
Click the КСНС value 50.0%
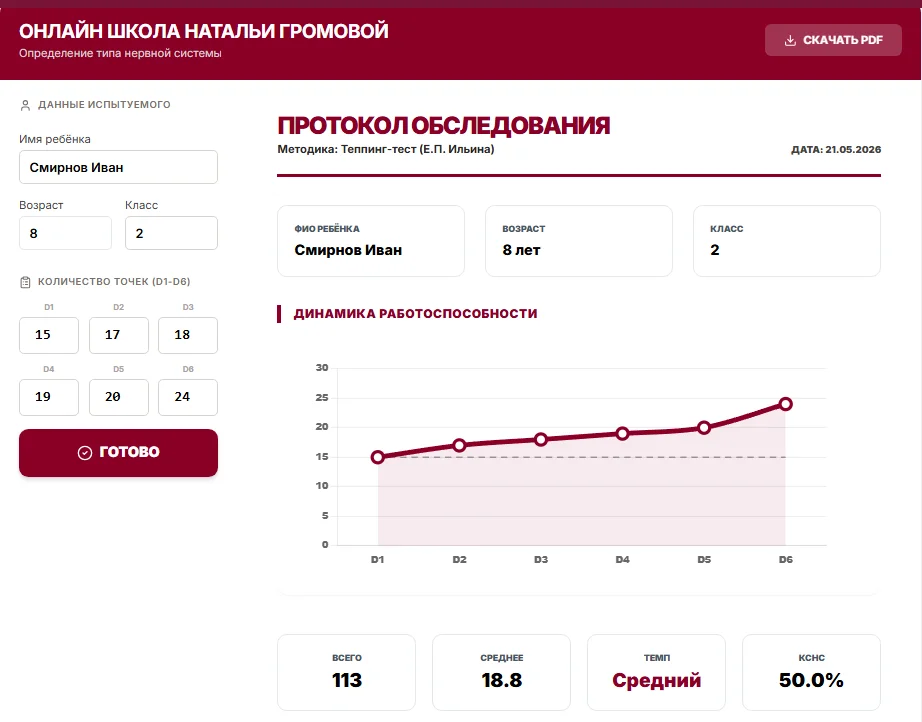coord(811,680)
